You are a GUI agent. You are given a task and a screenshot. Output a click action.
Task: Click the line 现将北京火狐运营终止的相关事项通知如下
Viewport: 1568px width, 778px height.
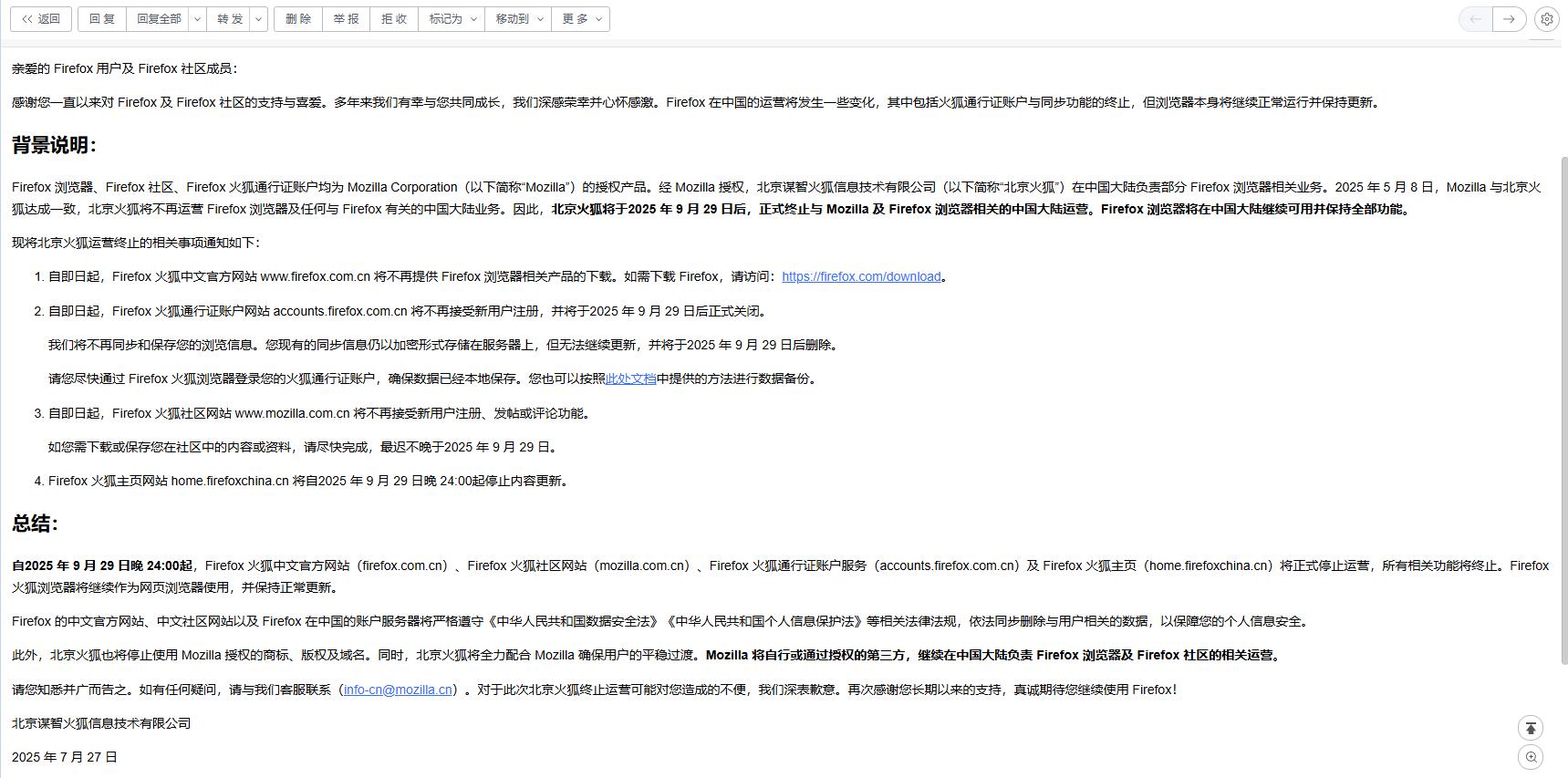click(x=136, y=243)
